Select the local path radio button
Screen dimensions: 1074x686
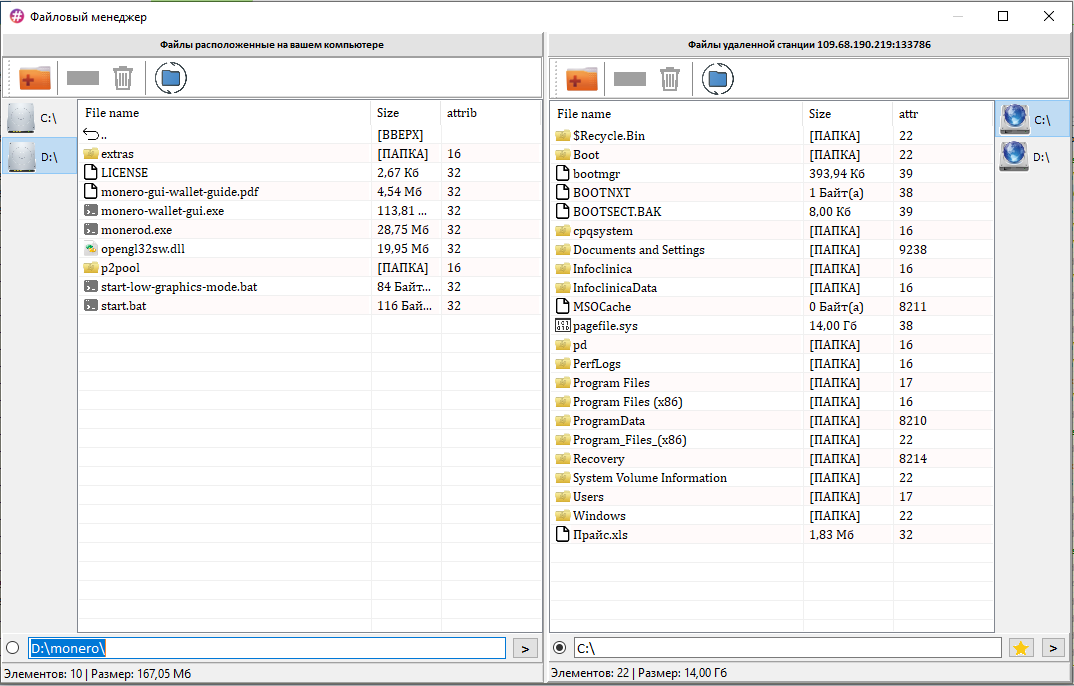13,648
